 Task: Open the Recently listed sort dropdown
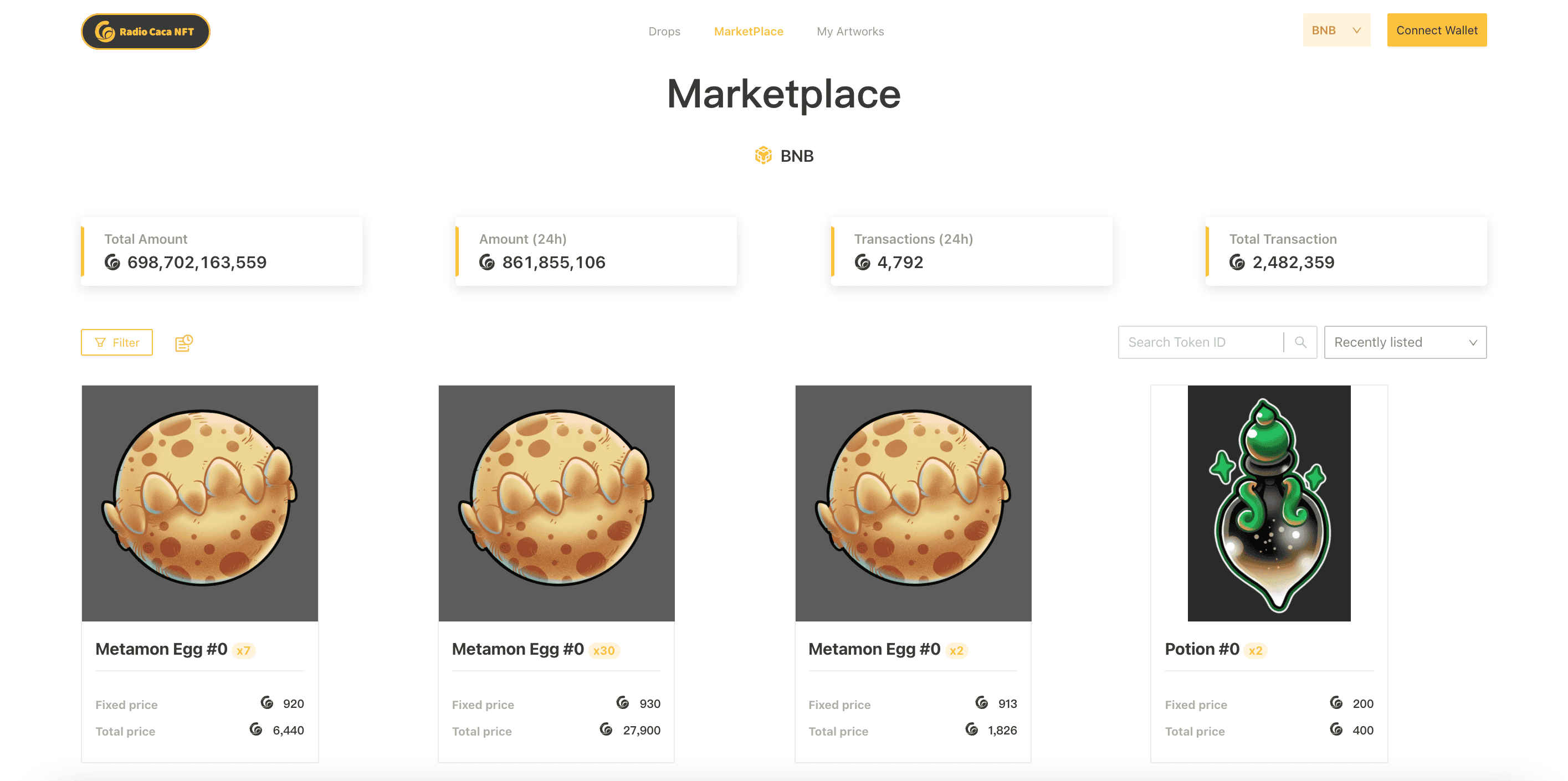pyautogui.click(x=1405, y=342)
